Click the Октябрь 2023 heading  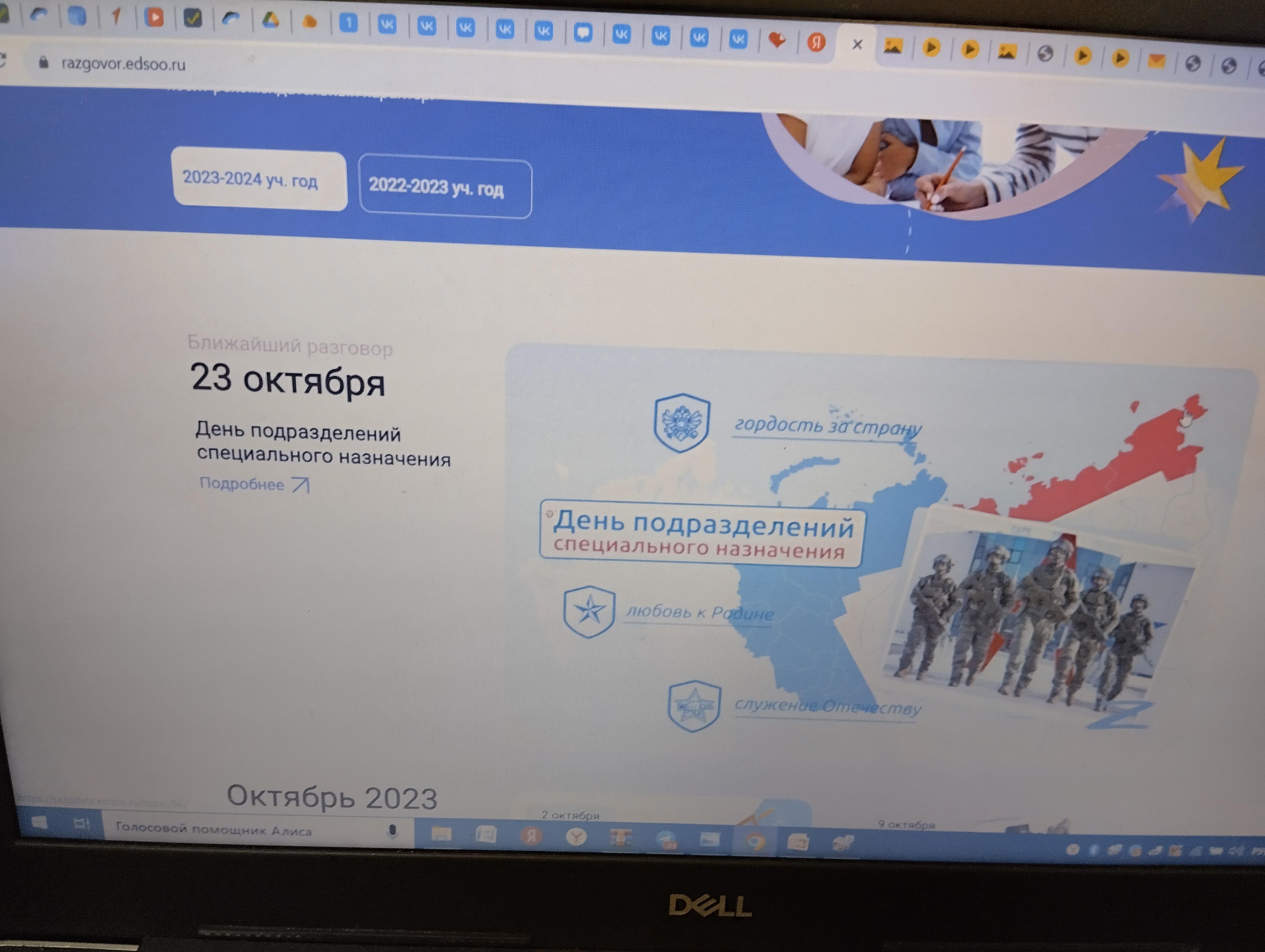(332, 797)
